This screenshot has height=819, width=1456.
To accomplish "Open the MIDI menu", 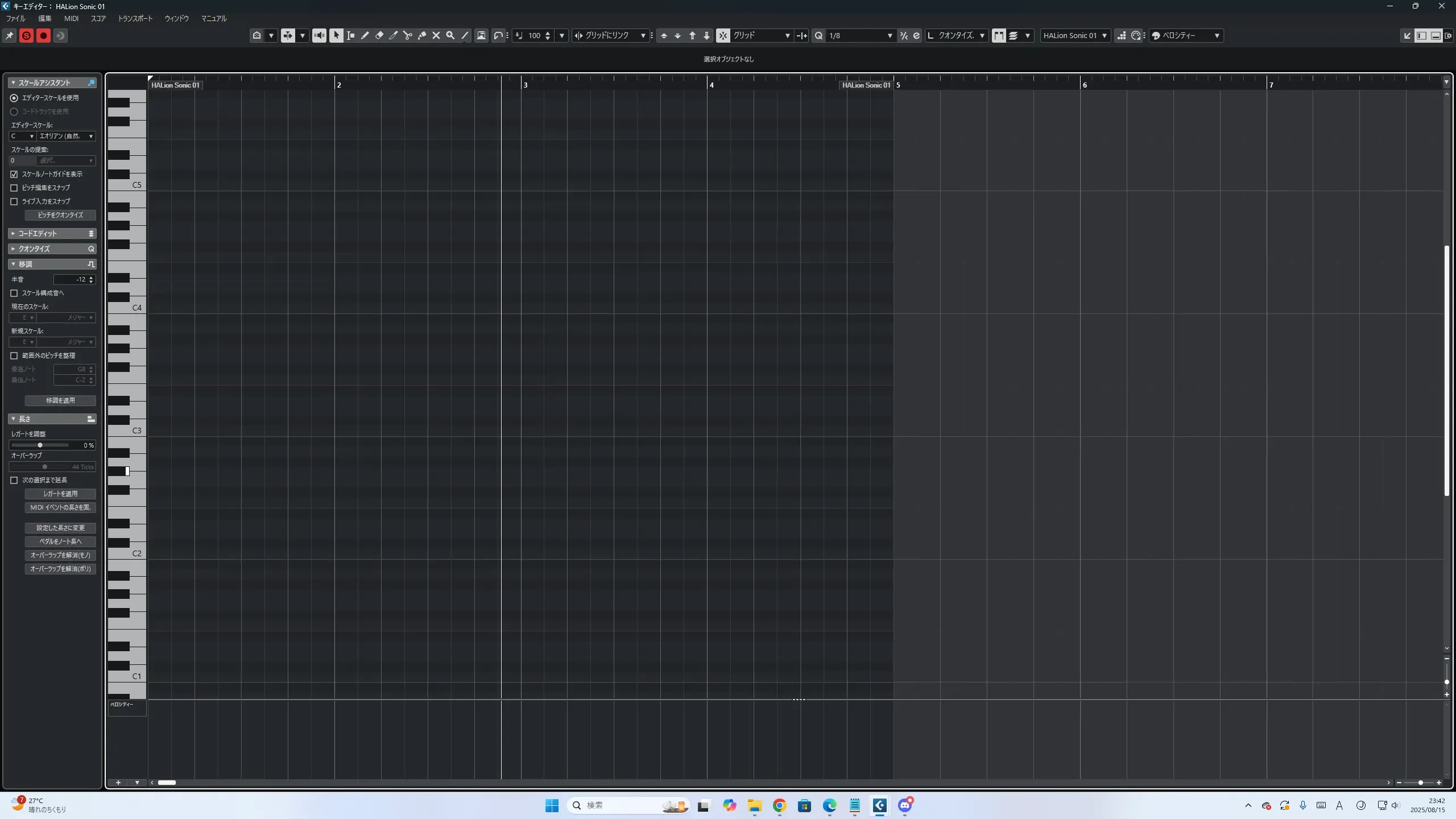I will 71,19.
